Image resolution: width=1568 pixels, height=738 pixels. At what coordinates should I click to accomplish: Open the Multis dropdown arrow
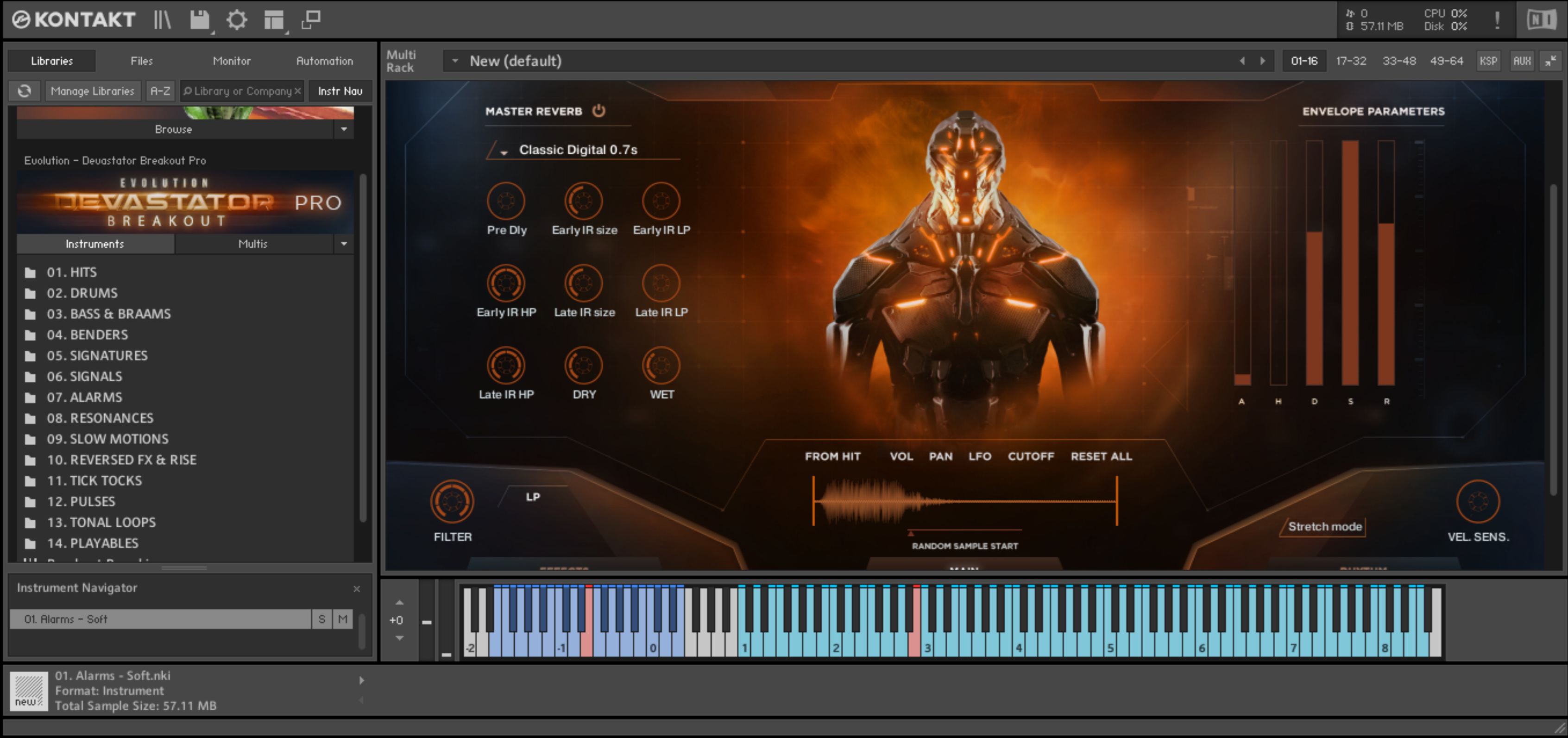click(343, 244)
